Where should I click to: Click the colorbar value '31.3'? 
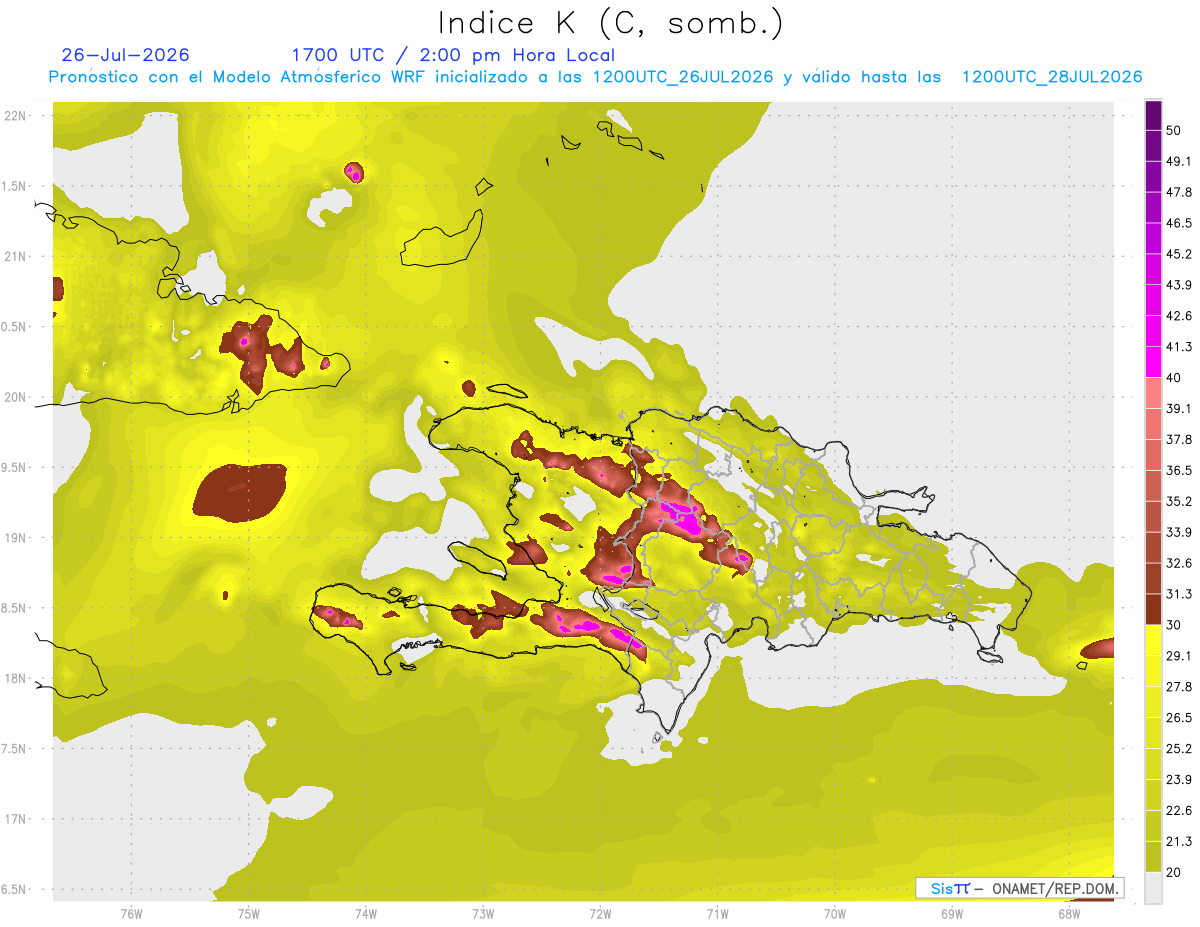click(1179, 594)
